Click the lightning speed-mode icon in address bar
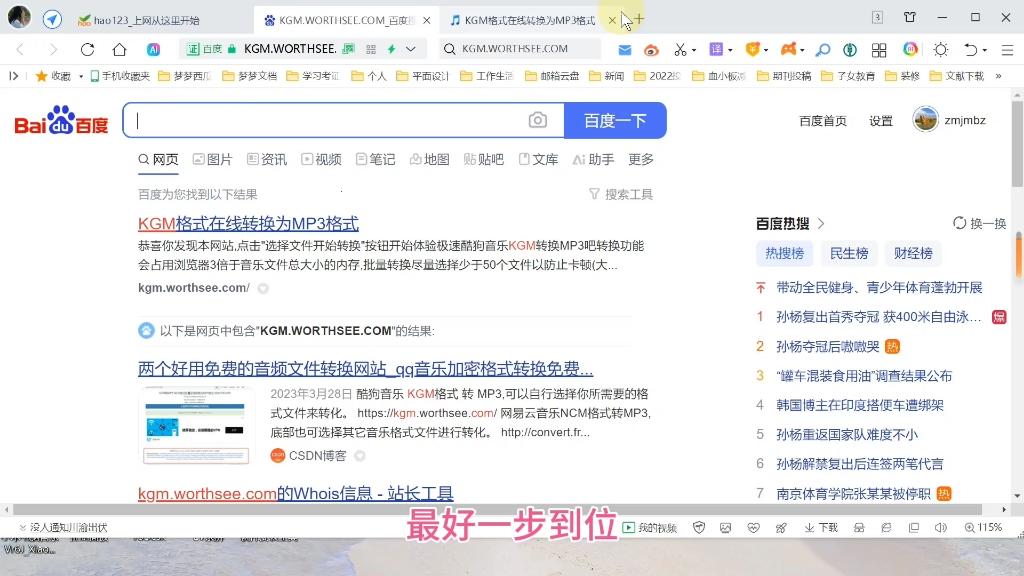 [x=391, y=49]
